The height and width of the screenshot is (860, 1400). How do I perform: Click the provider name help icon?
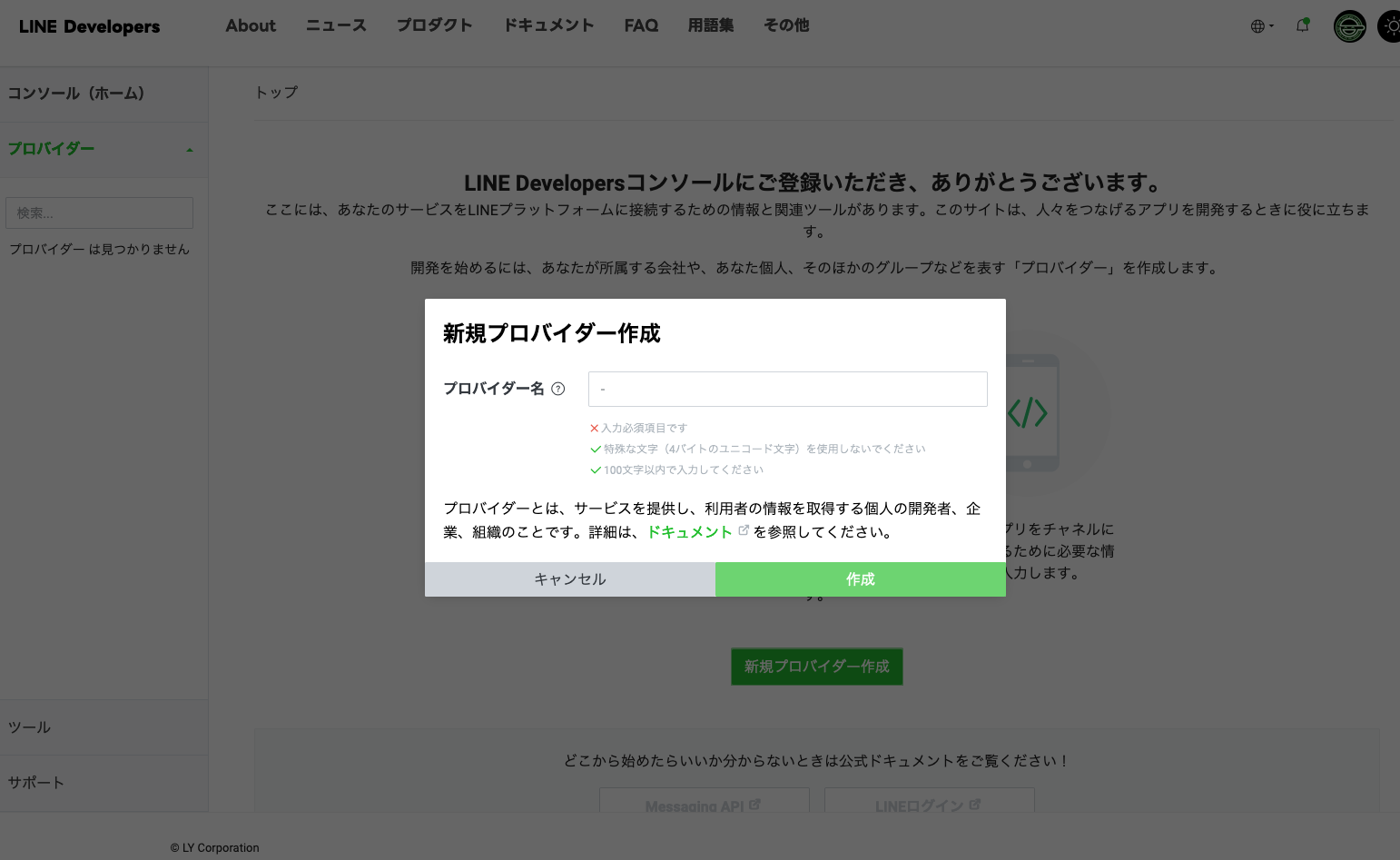pyautogui.click(x=558, y=389)
